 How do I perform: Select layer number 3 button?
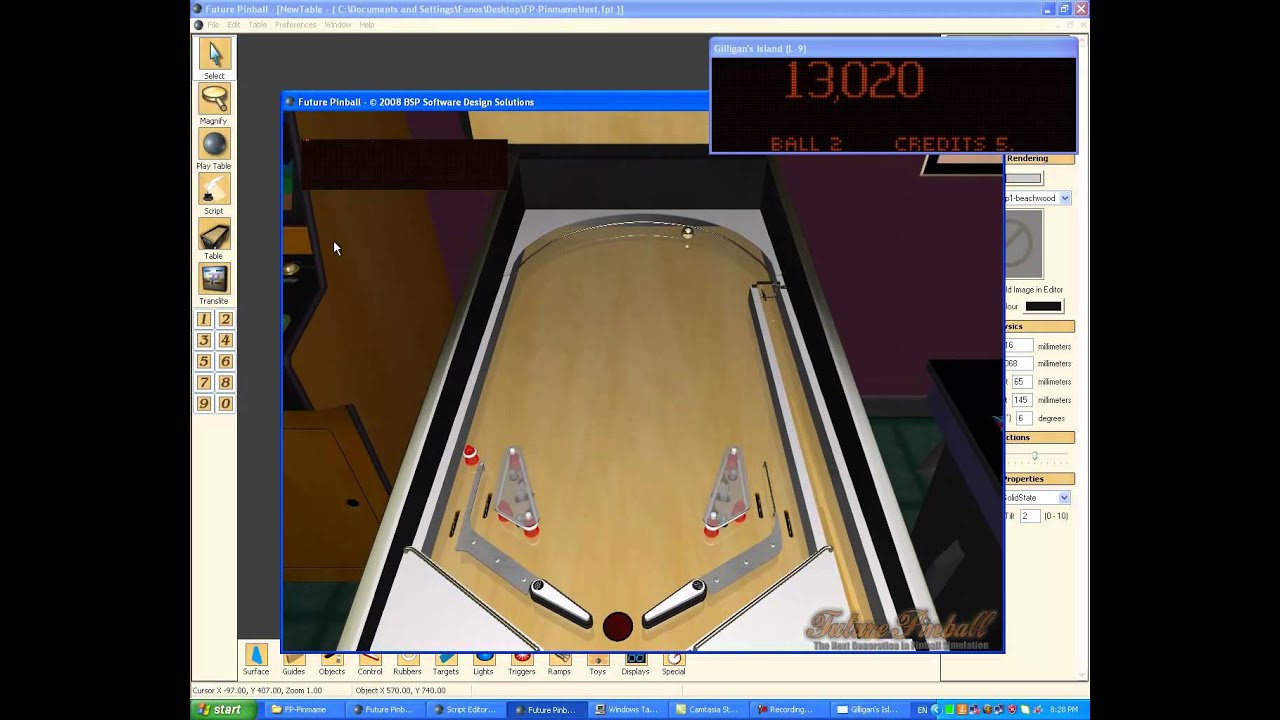(204, 340)
